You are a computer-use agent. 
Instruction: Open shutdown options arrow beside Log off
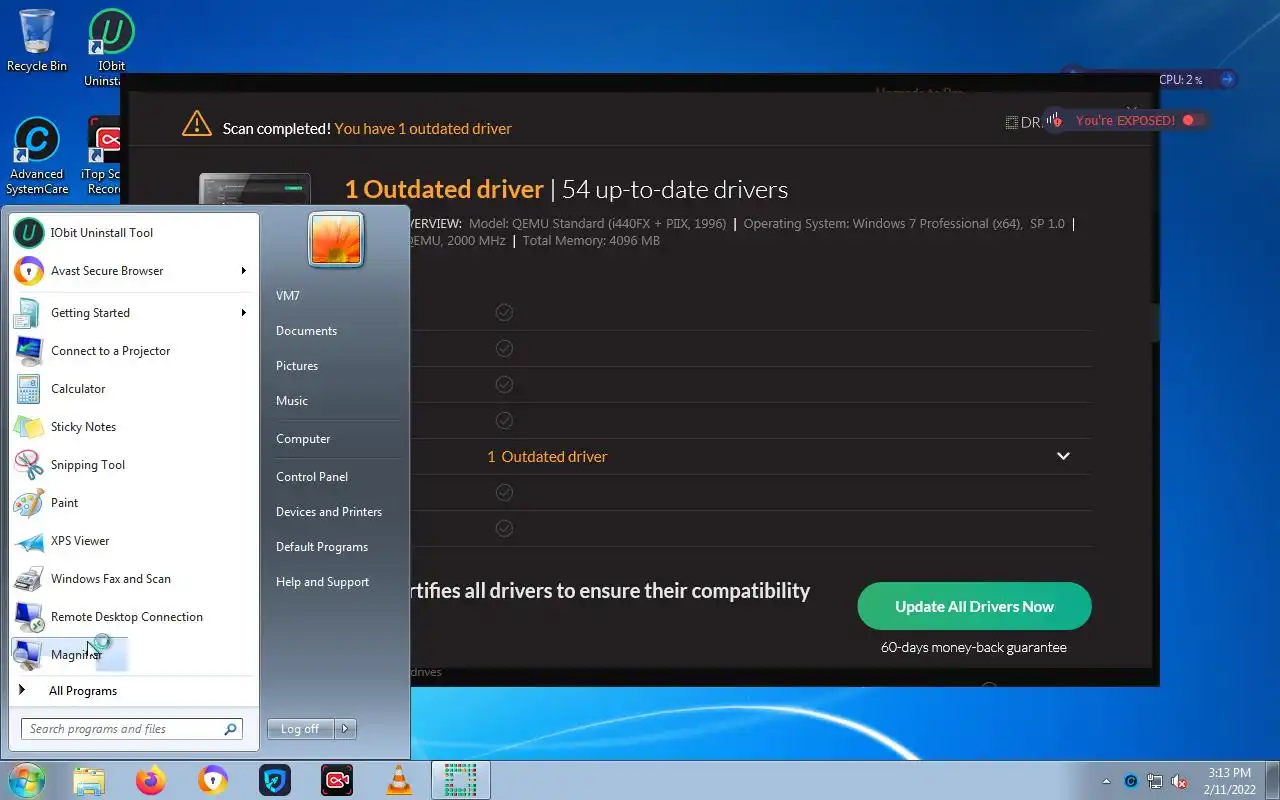pos(345,729)
